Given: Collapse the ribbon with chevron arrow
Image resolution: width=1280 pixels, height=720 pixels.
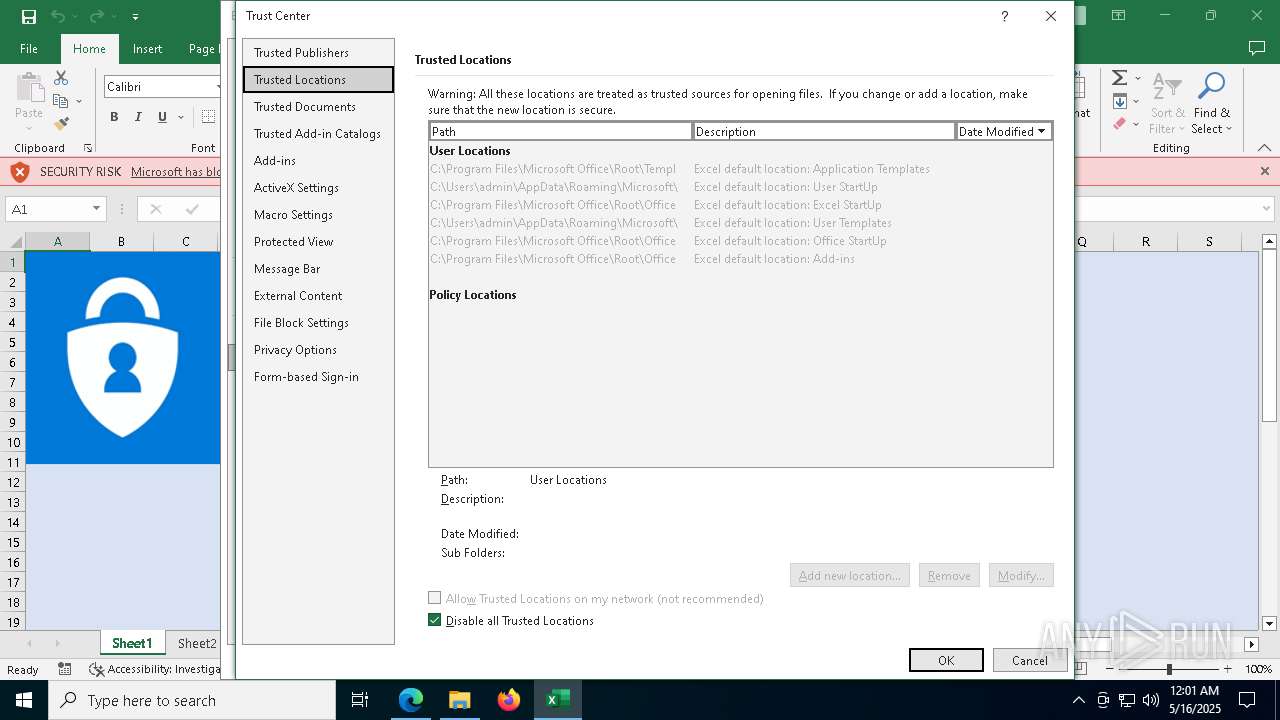Looking at the screenshot, I should [x=1265, y=148].
